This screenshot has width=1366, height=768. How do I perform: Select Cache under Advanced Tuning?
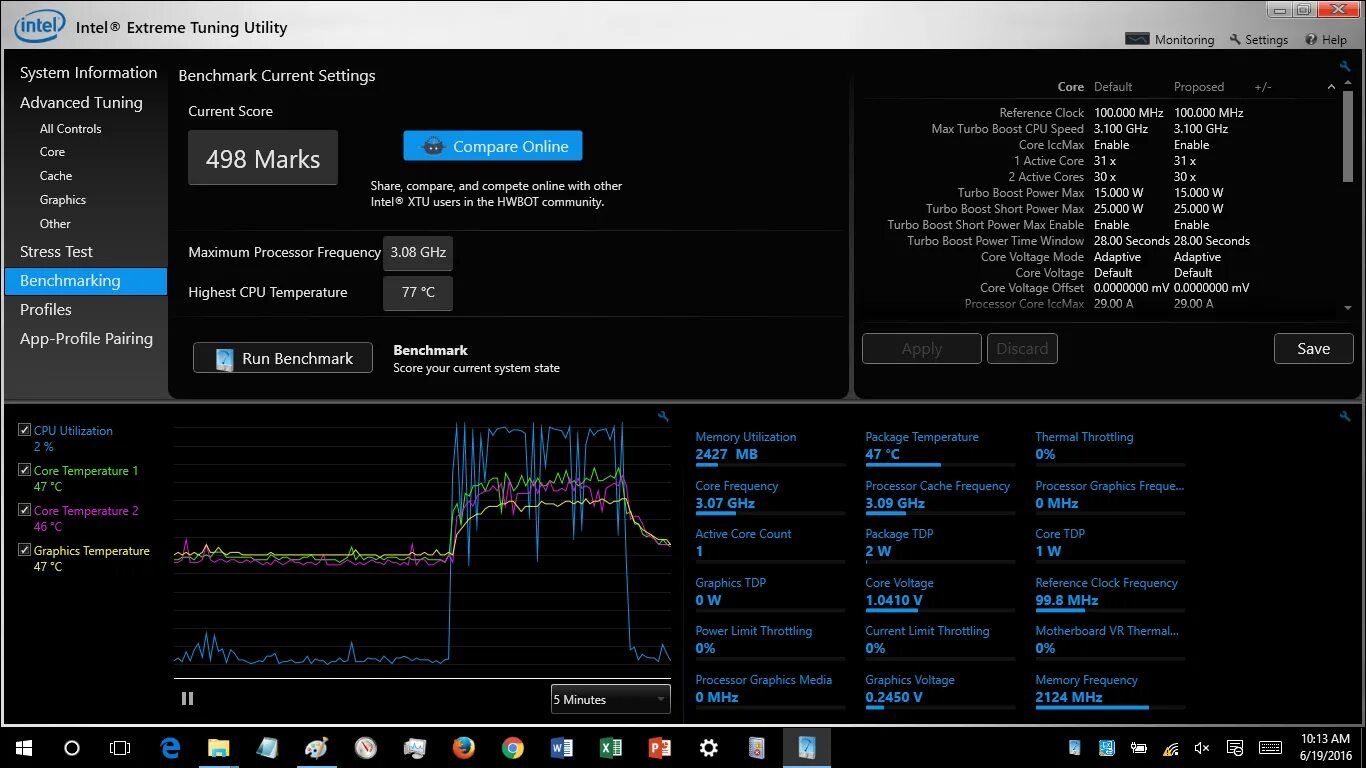point(56,176)
